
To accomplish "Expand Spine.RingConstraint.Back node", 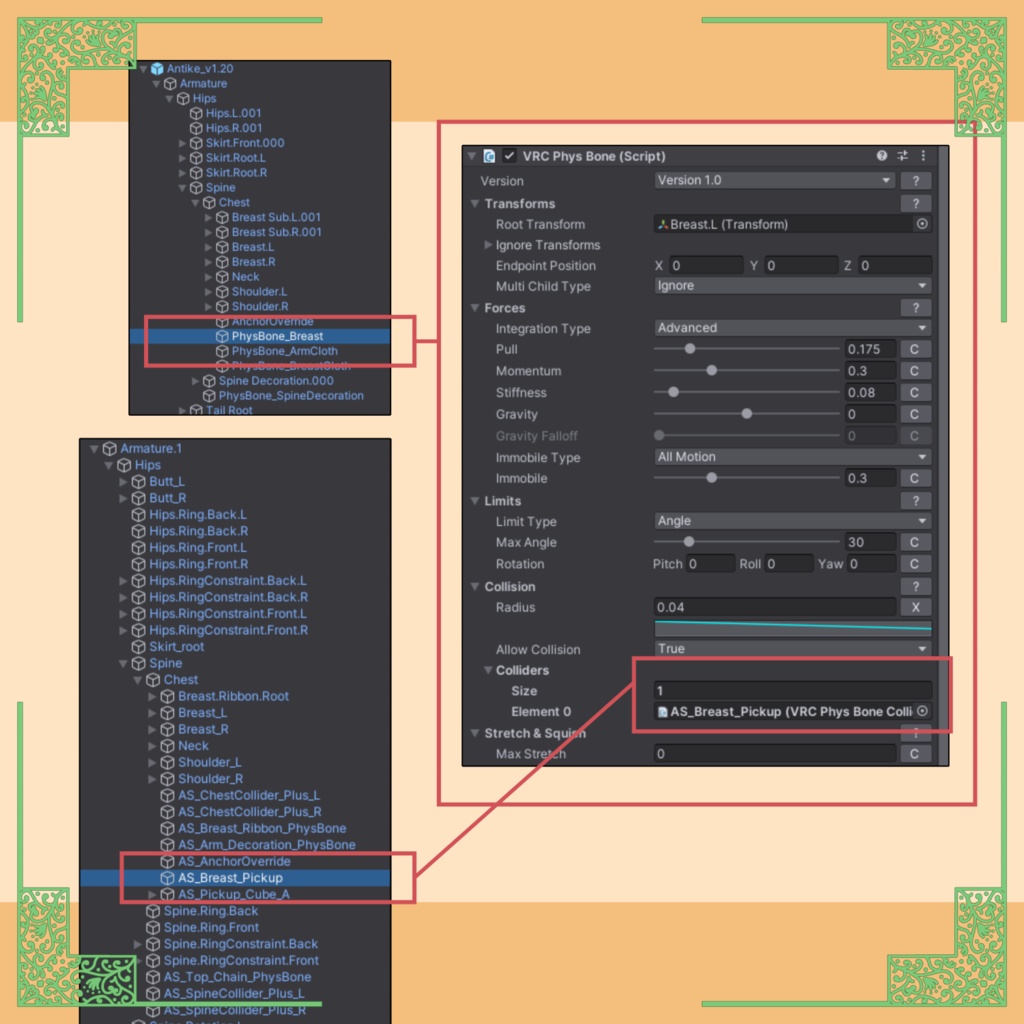I will [x=137, y=944].
